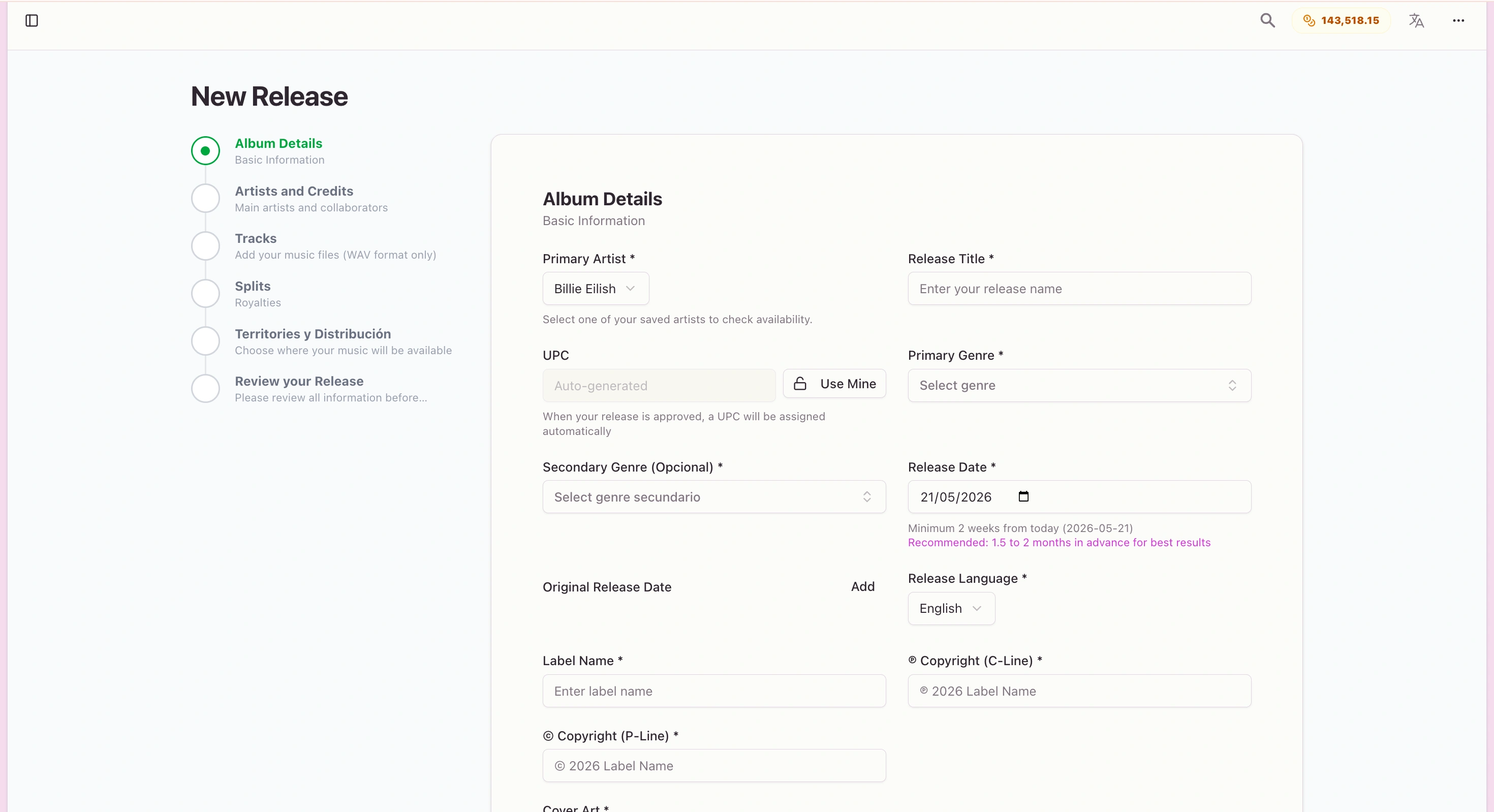Click the coins balance icon
Image resolution: width=1494 pixels, height=812 pixels.
(1309, 21)
